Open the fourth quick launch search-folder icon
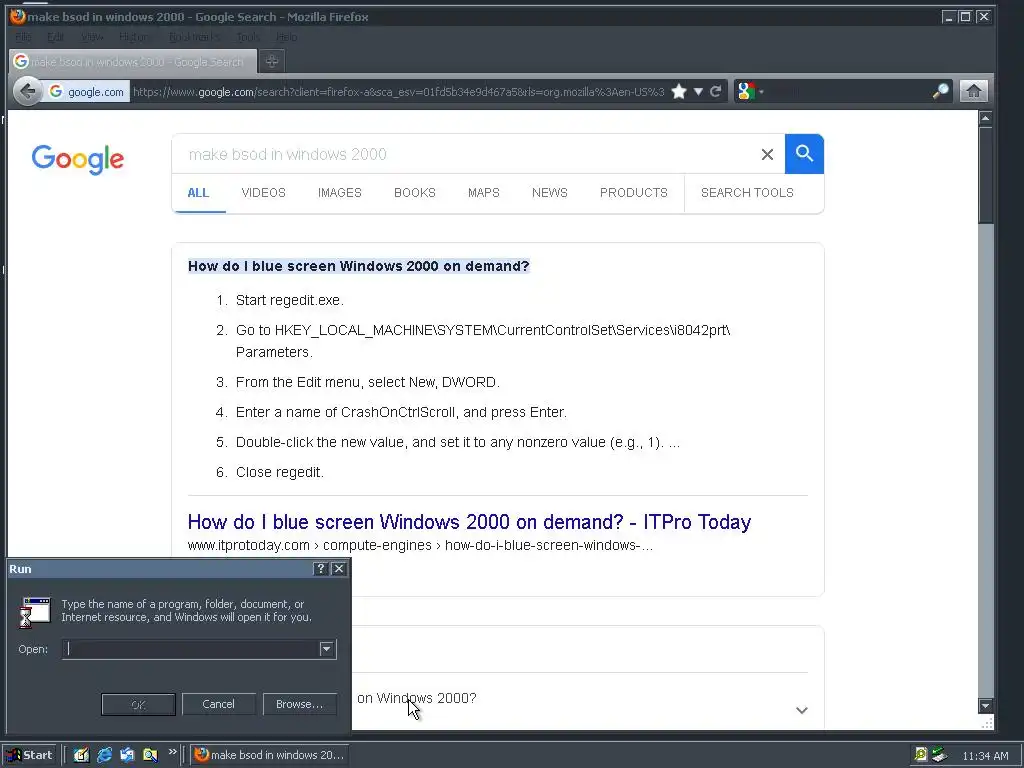 tap(150, 755)
